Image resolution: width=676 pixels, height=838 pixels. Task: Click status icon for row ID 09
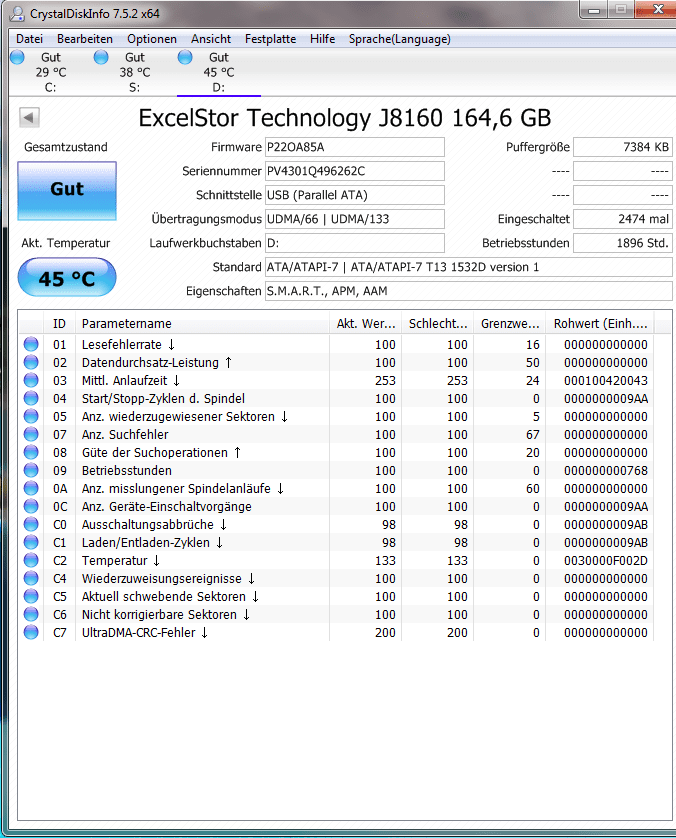(31, 470)
